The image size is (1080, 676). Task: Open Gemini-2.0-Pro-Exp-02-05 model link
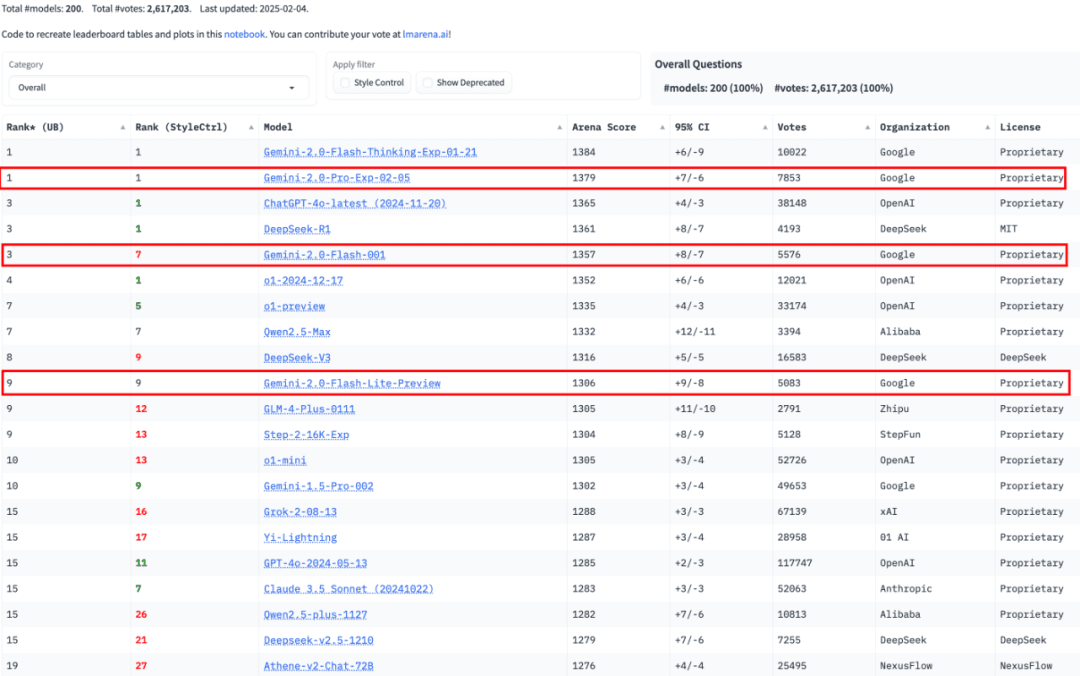click(x=336, y=178)
